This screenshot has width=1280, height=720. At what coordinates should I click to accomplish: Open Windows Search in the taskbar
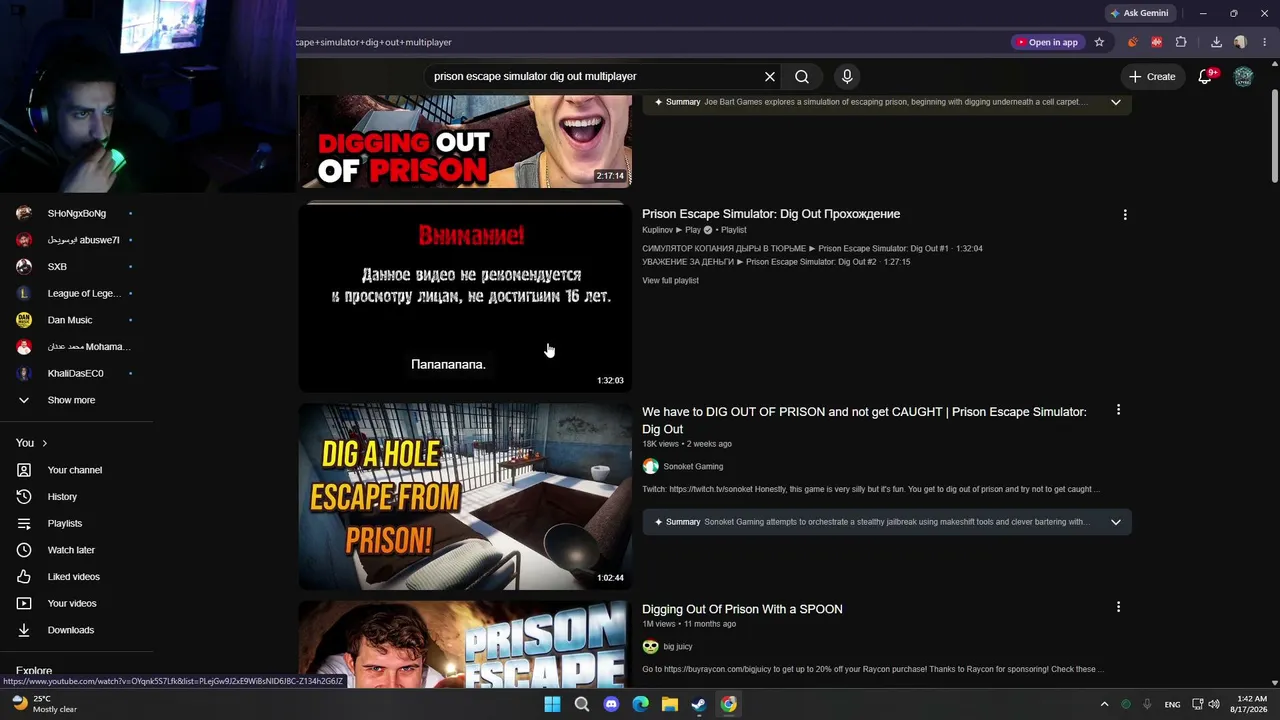coord(582,704)
